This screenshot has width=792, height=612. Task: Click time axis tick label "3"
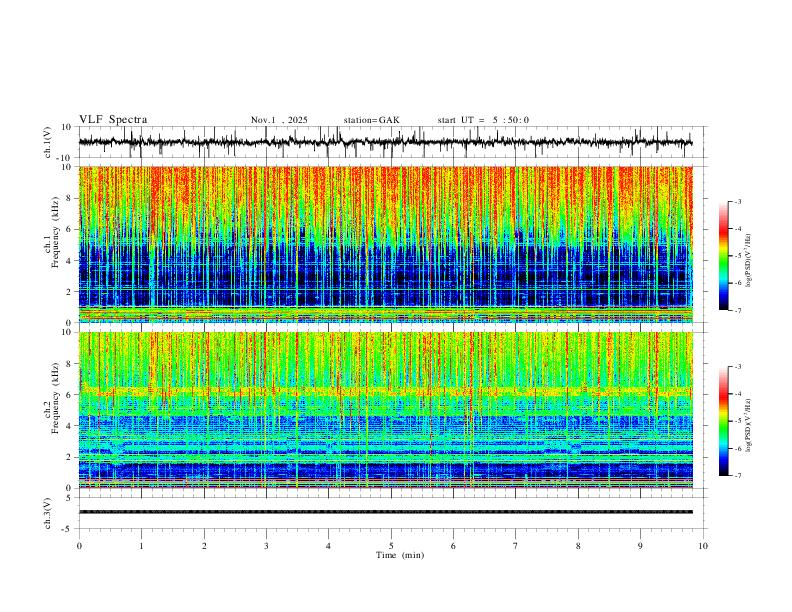pos(266,546)
